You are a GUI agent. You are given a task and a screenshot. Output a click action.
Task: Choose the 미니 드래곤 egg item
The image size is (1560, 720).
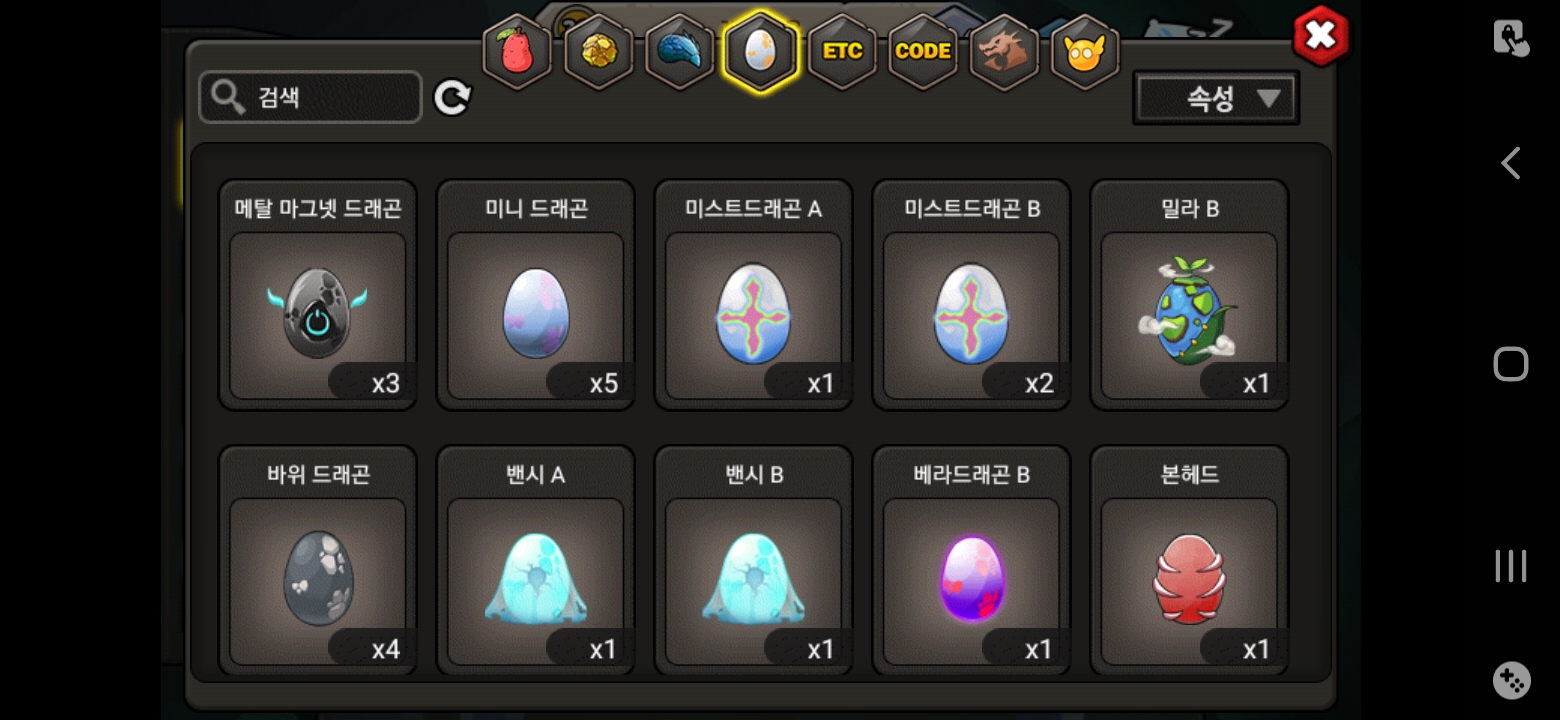click(x=536, y=295)
